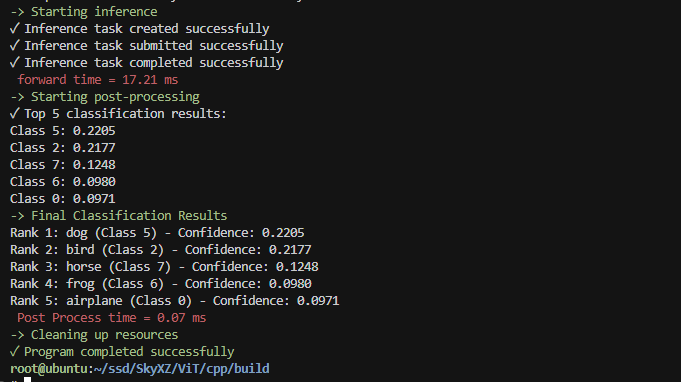
Task: Click the terminal cursor at the prompt
Action: click(x=27, y=380)
